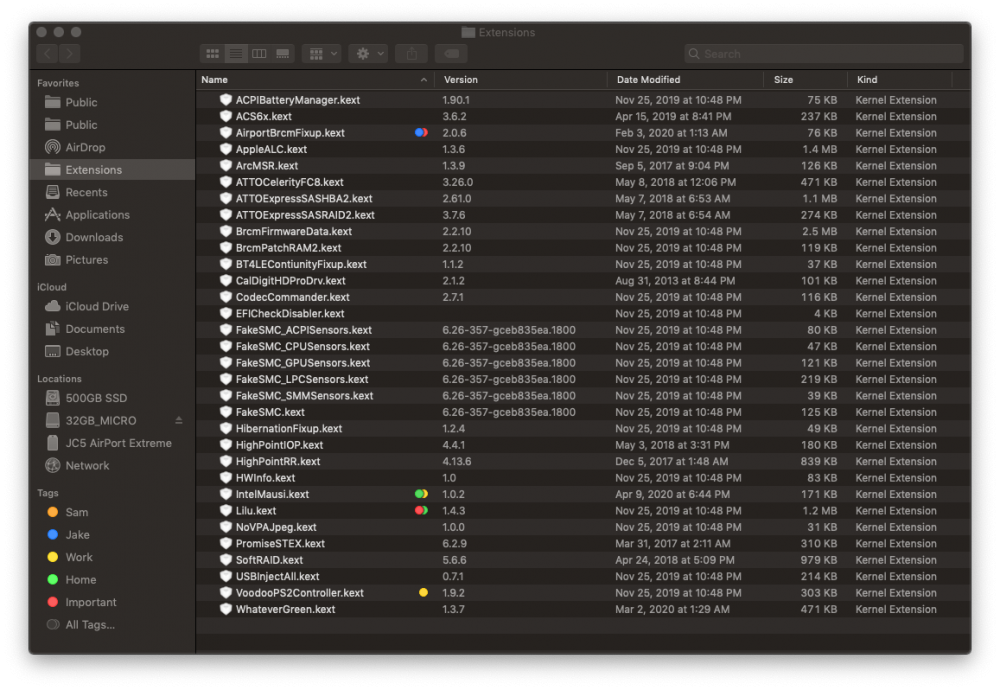Open the gear Action dropdown menu
The width and height of the screenshot is (1000, 690).
pos(367,53)
